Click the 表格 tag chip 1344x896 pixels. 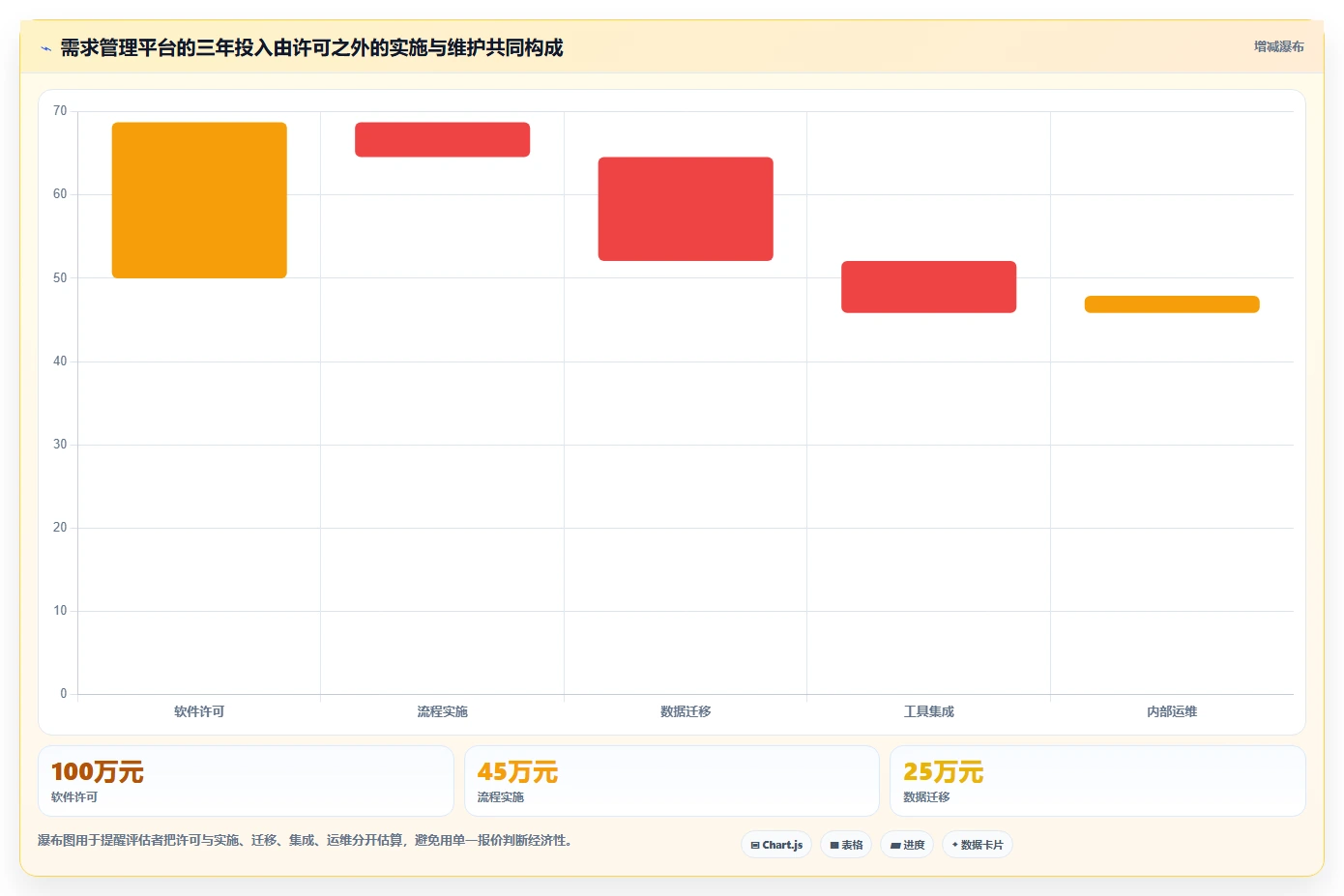pyautogui.click(x=846, y=845)
